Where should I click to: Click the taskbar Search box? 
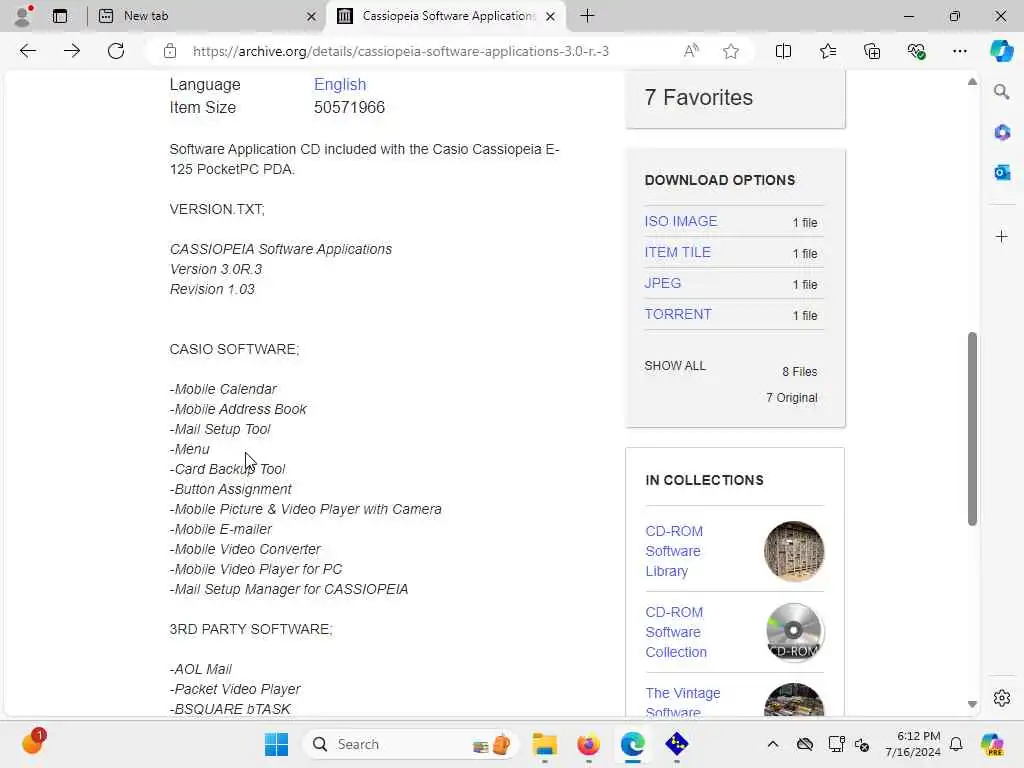pyautogui.click(x=410, y=744)
